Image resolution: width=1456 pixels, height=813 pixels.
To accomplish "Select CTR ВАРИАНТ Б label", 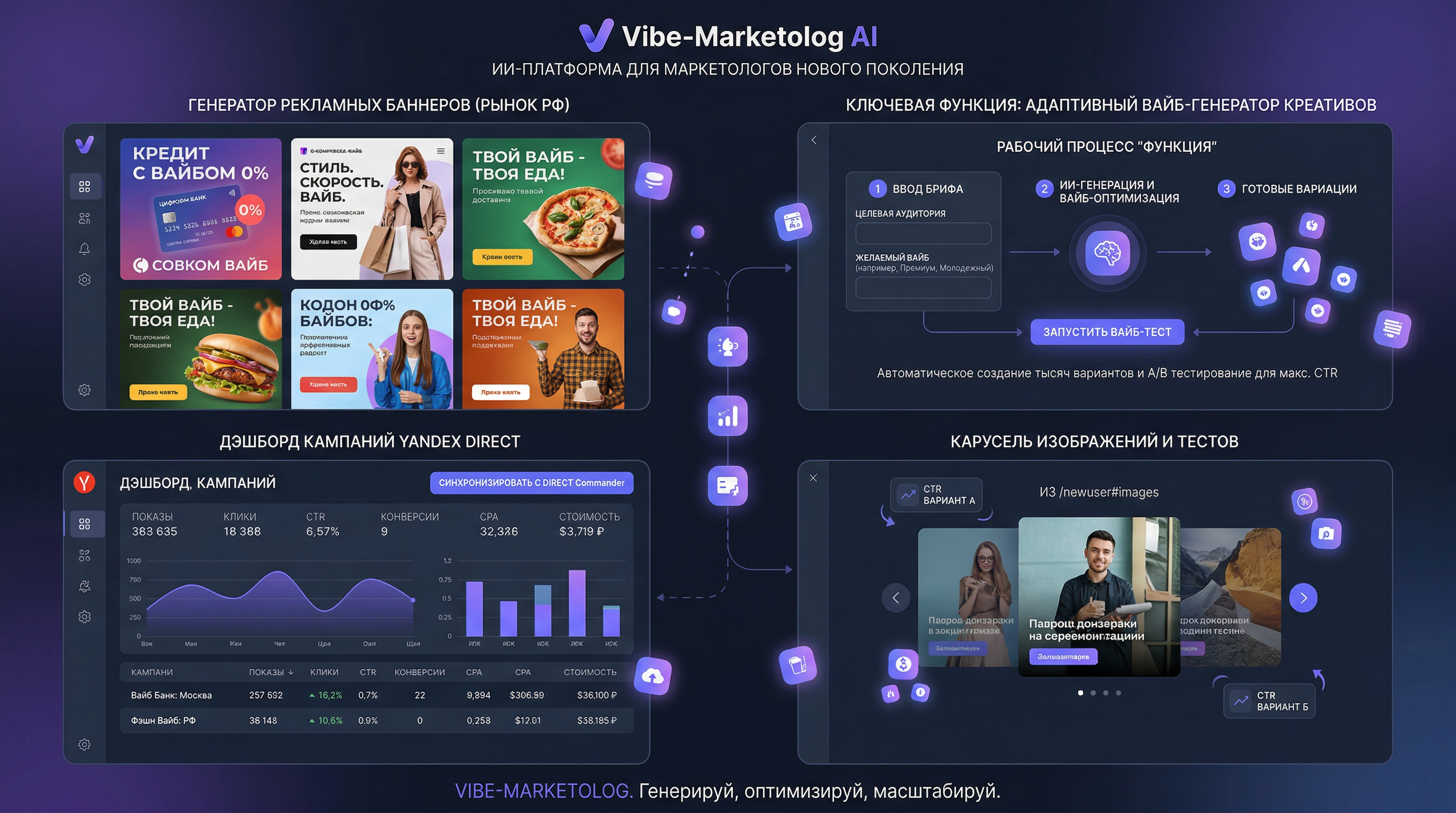I will point(1269,701).
